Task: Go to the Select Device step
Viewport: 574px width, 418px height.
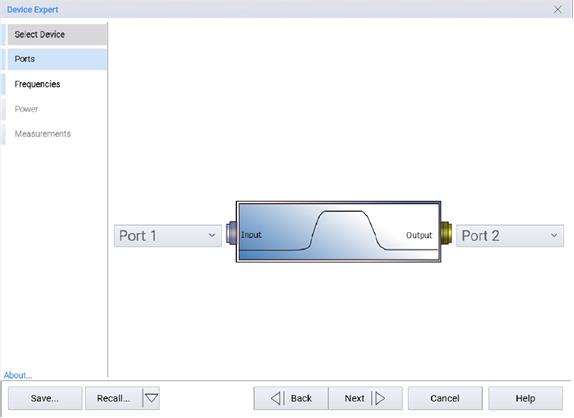Action: (x=57, y=34)
